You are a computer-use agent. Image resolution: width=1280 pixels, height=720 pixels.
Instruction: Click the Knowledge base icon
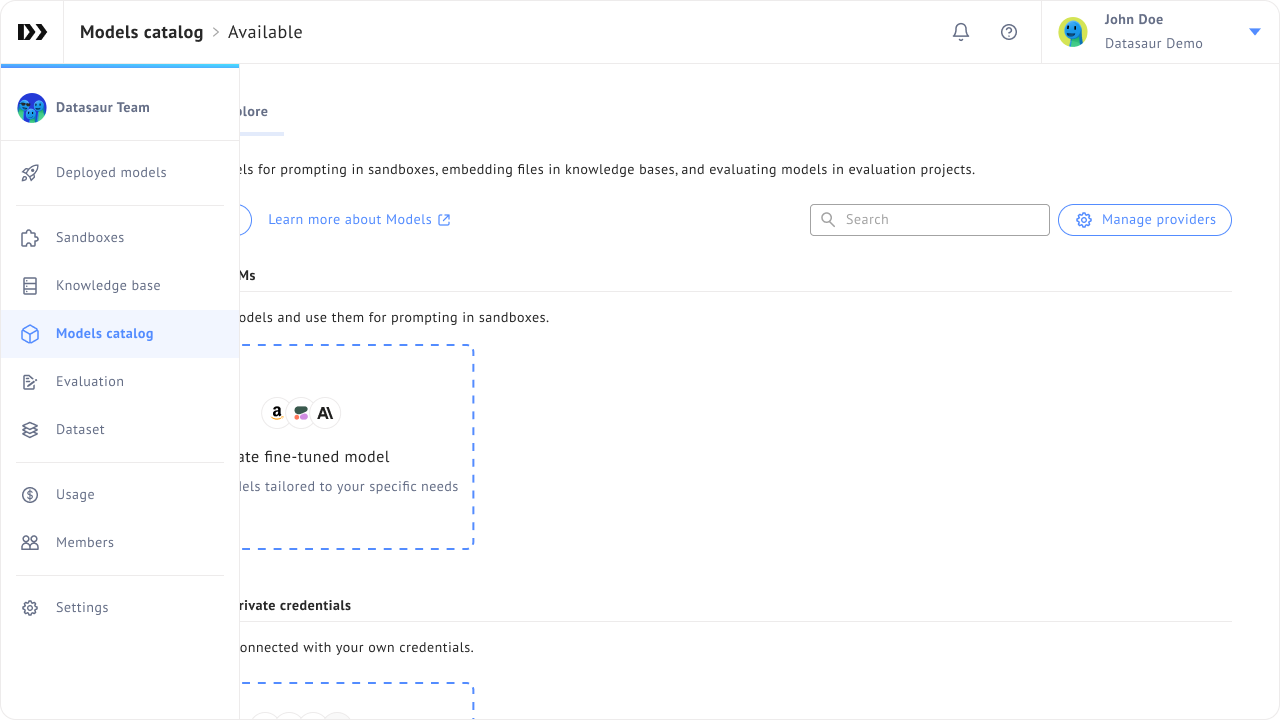30,286
